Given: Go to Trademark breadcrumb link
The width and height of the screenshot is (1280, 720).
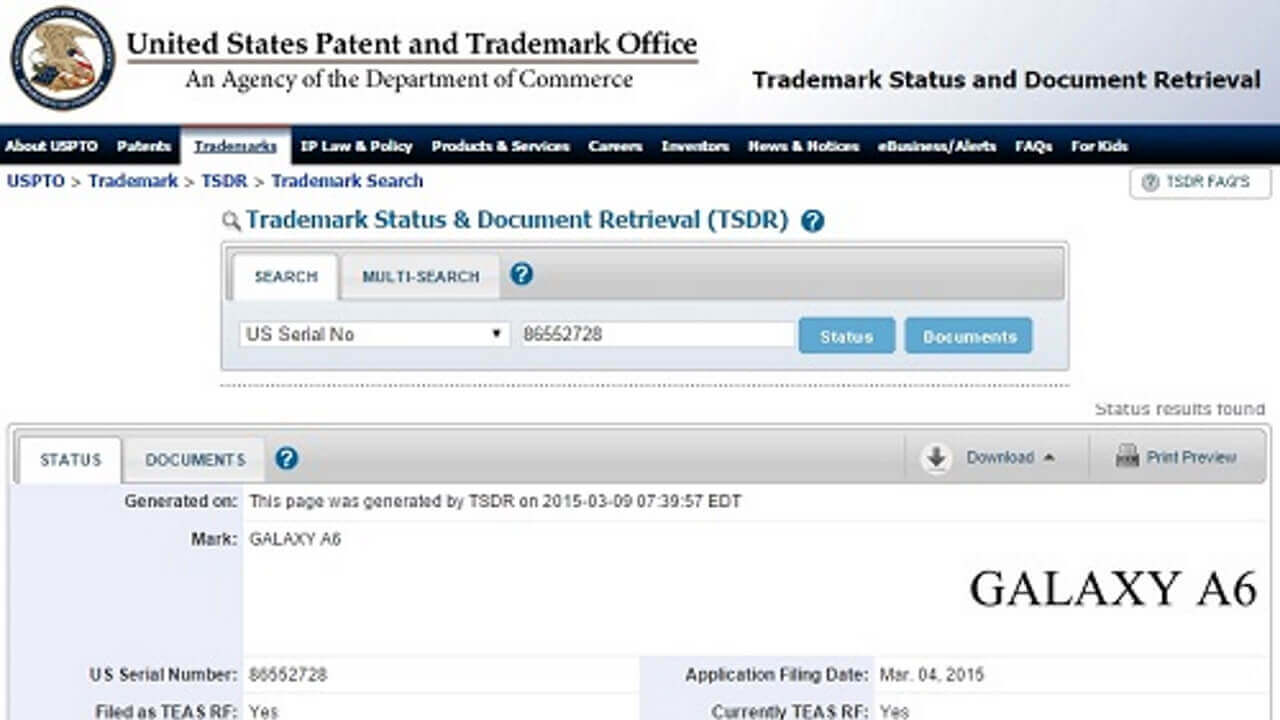Looking at the screenshot, I should pyautogui.click(x=133, y=181).
